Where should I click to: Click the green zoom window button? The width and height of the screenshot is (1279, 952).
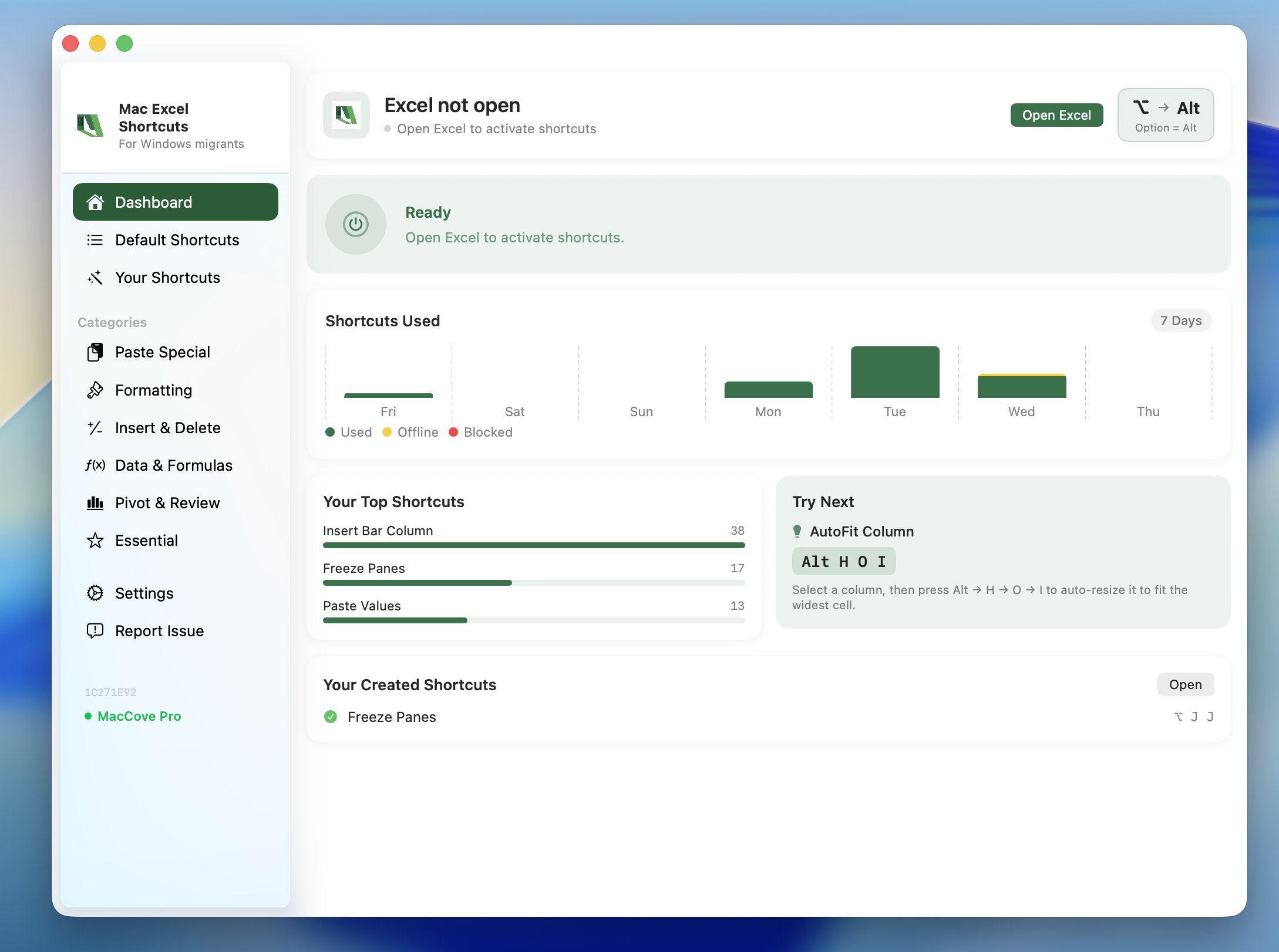point(124,43)
